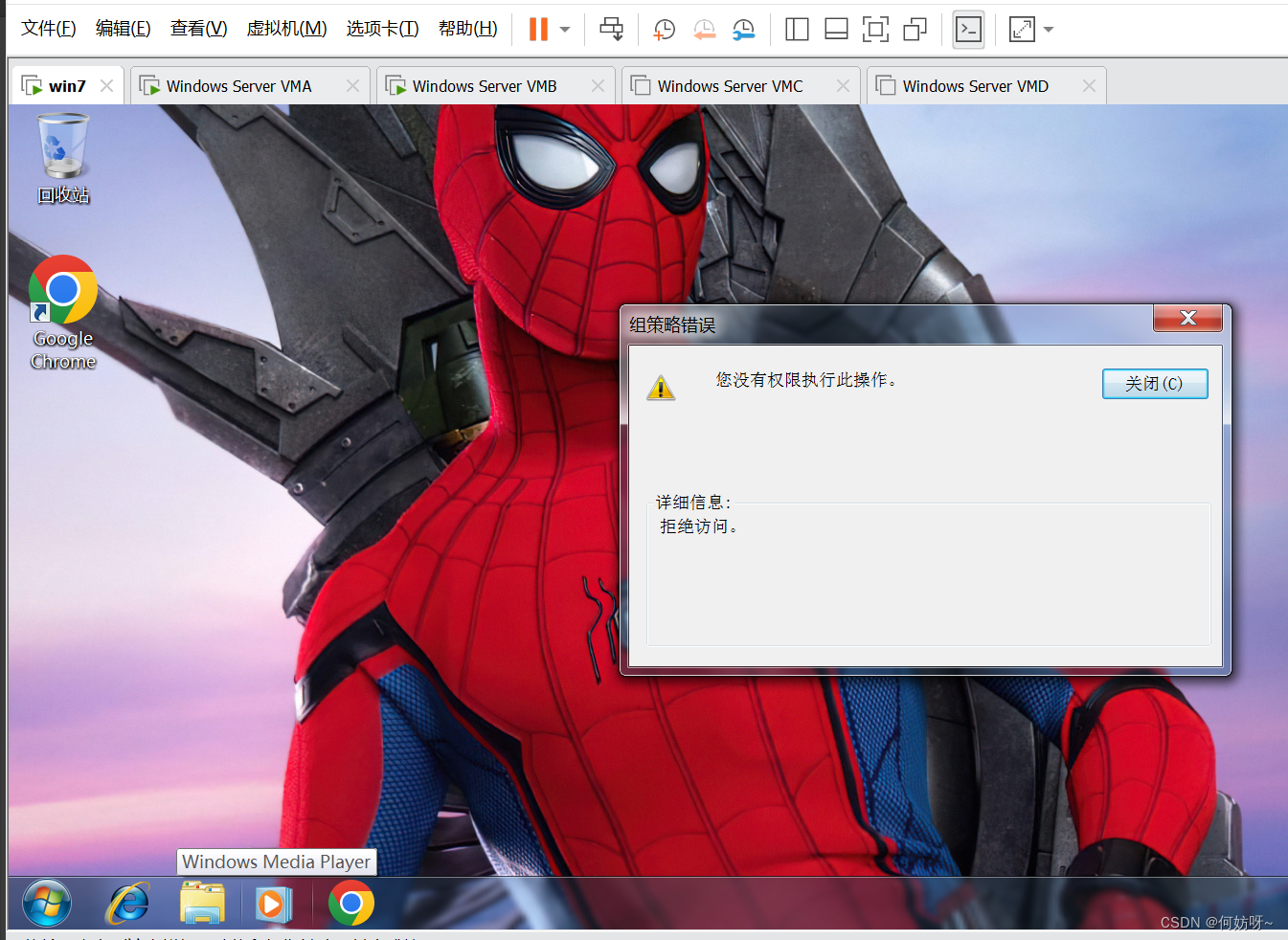Take a snapshot of this VM
Viewport: 1288px width, 940px height.
664,30
